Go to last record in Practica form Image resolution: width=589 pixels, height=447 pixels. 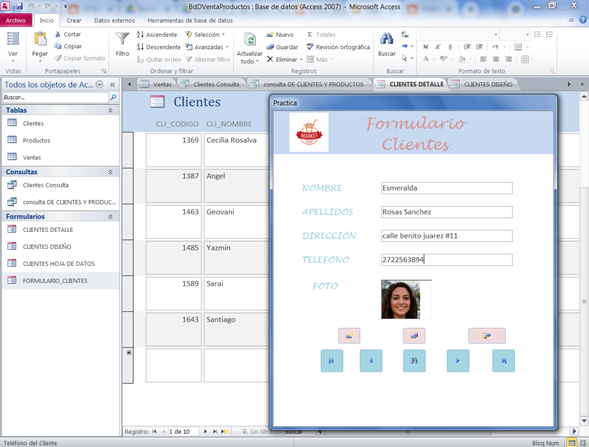504,361
